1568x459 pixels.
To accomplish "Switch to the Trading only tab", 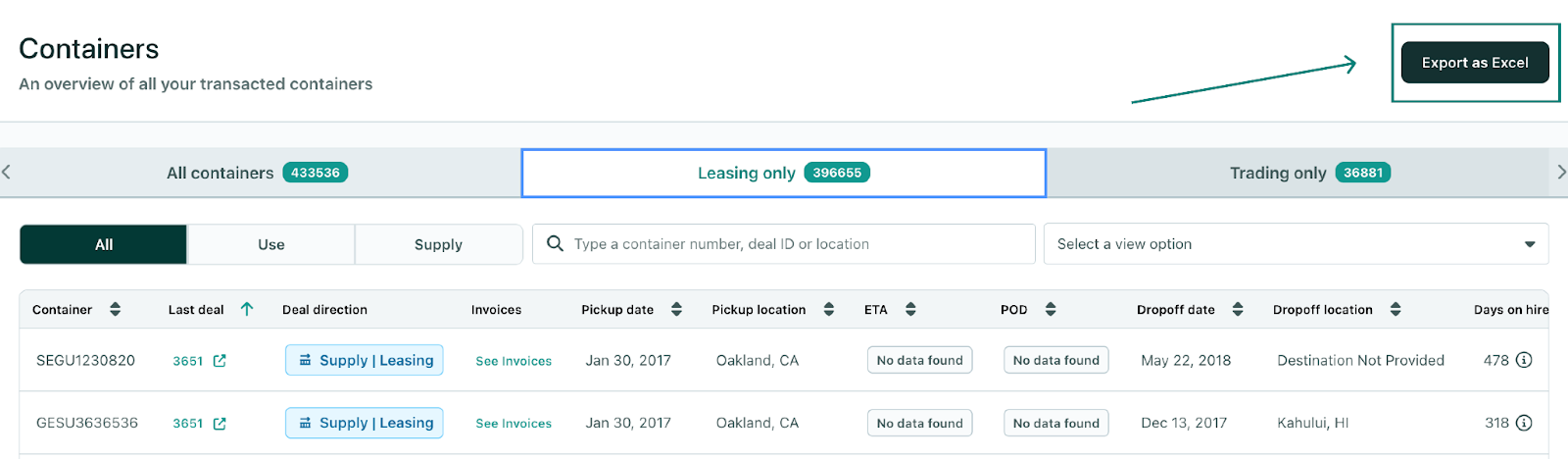I will coord(1309,173).
